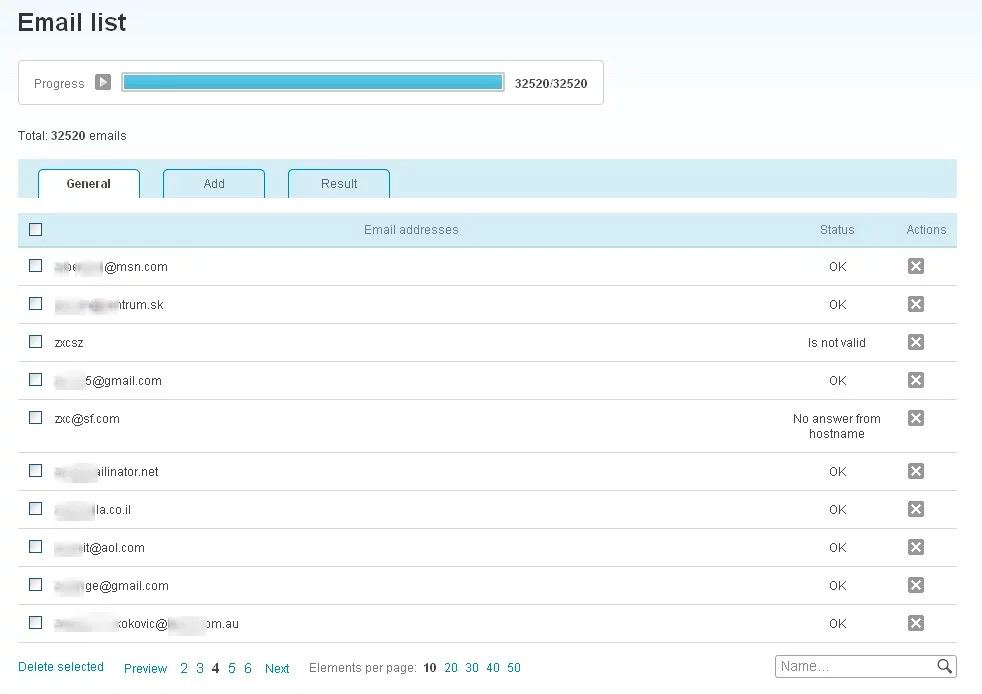Image resolution: width=982 pixels, height=694 pixels.
Task: Show 20 elements per page
Action: pos(451,668)
